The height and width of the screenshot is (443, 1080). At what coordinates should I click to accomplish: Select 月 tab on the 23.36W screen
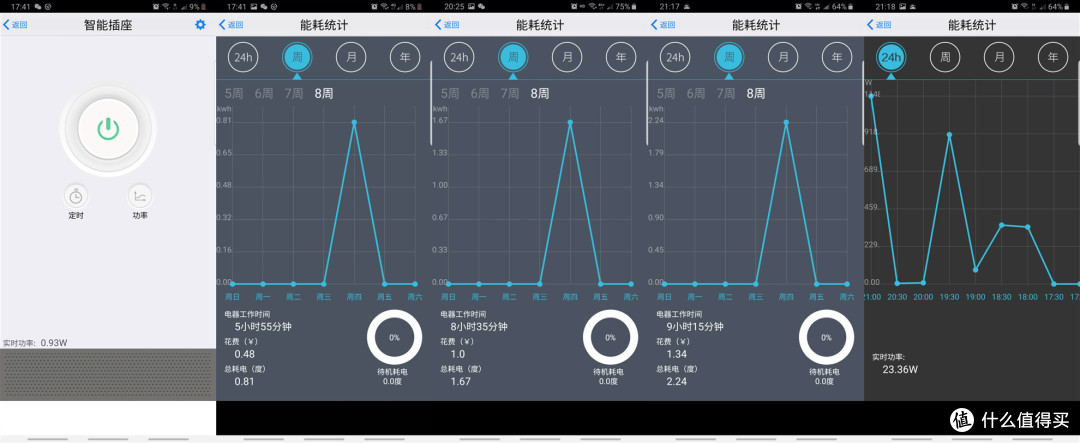999,57
